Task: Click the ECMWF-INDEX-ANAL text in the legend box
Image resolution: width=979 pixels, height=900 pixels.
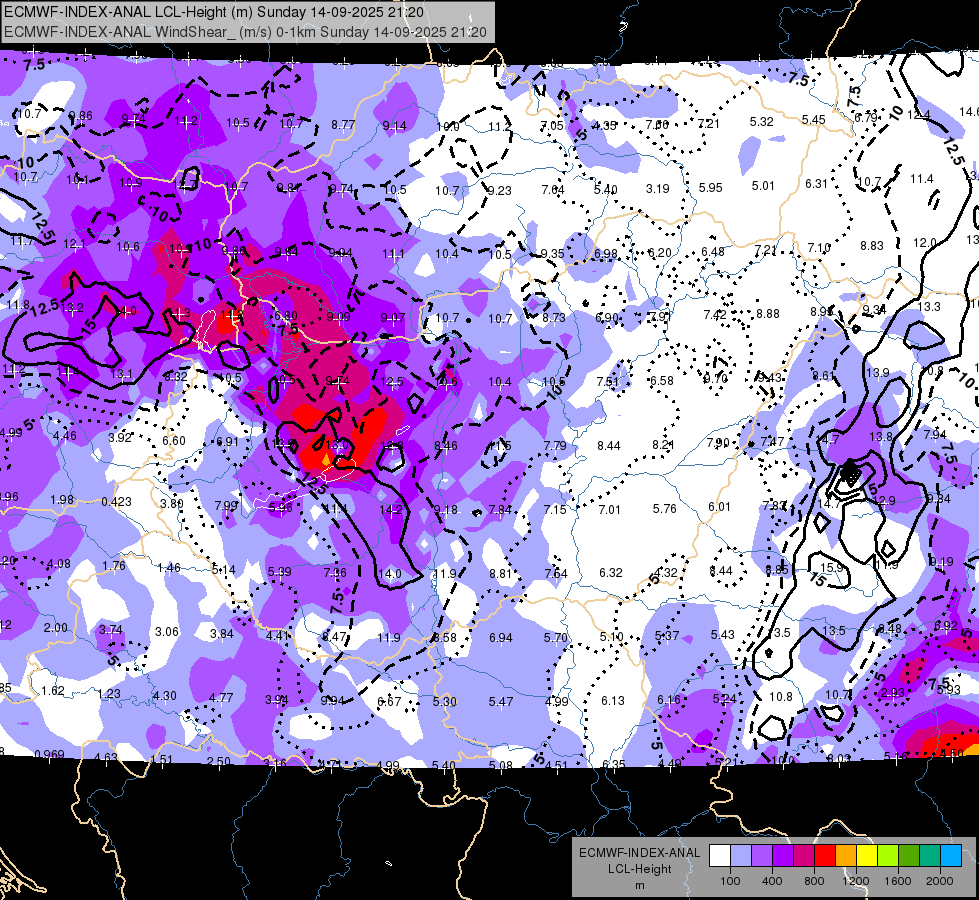Action: click(639, 853)
